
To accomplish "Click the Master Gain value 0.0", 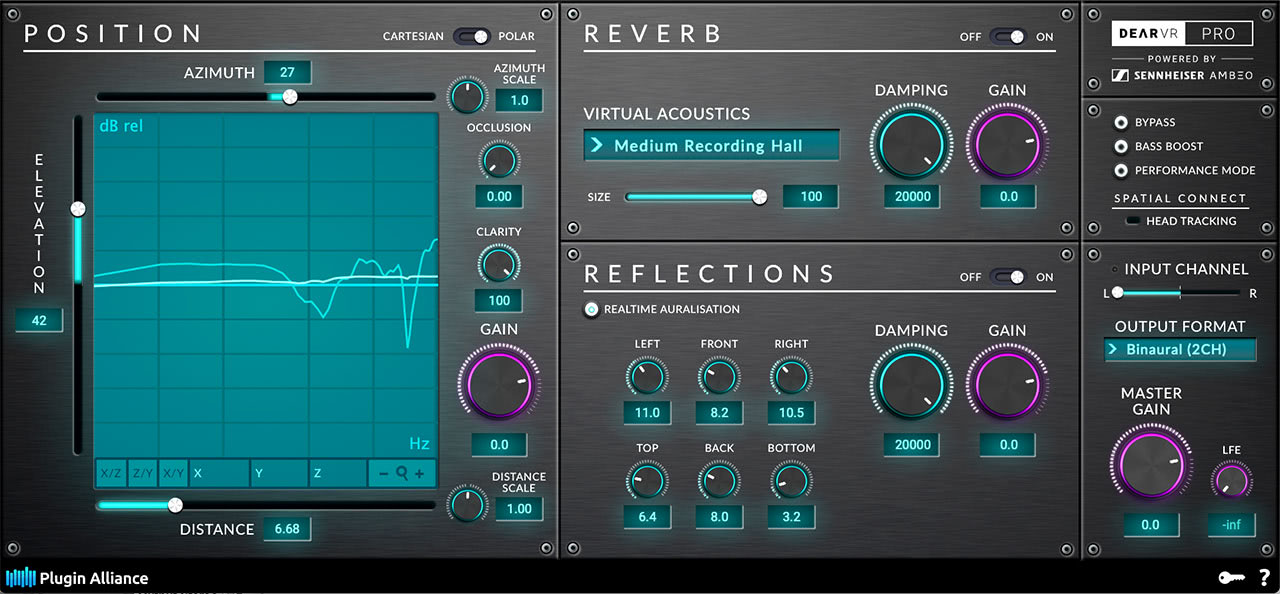I will pos(1150,524).
